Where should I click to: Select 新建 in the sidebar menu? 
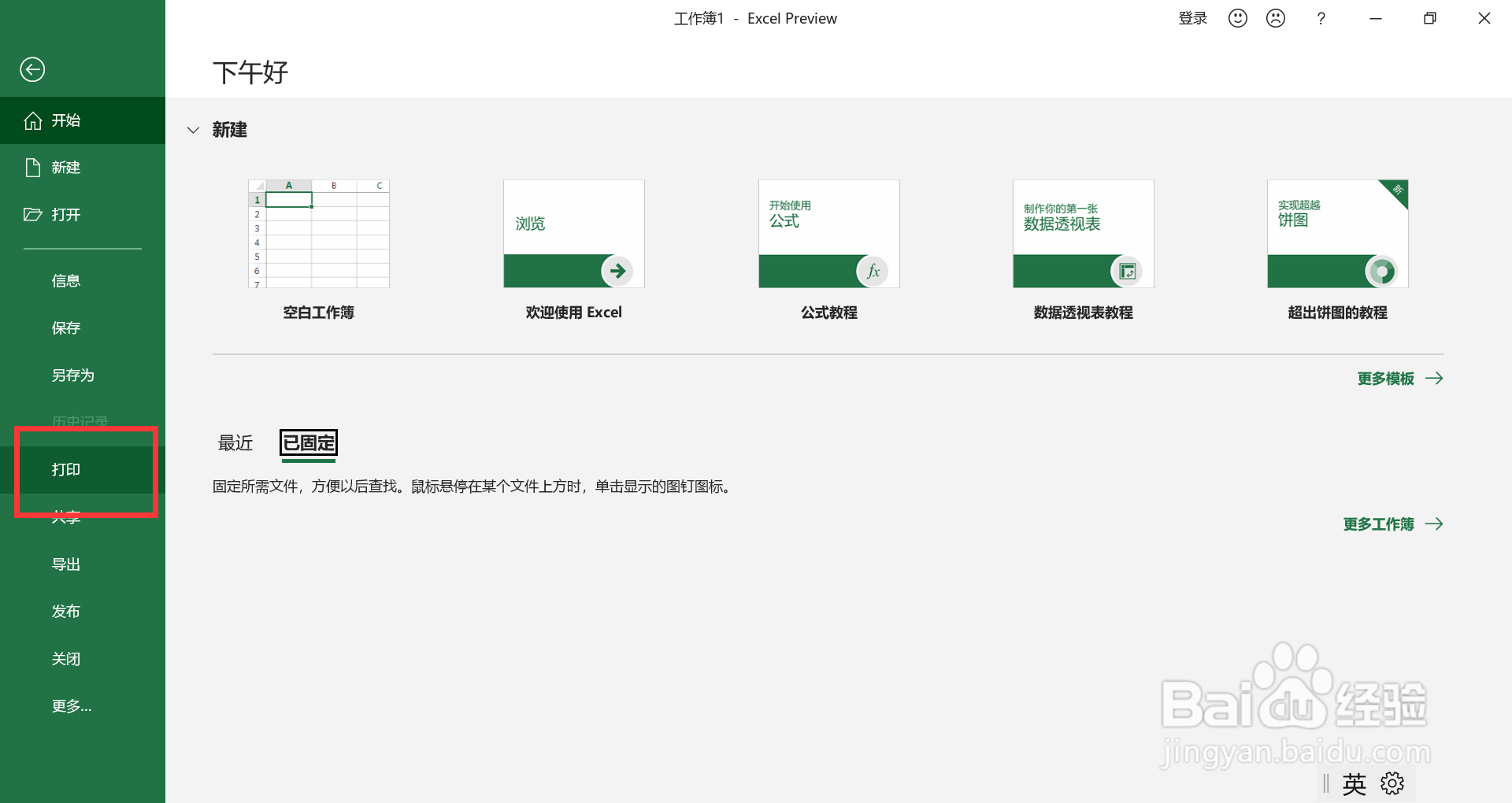(x=83, y=168)
